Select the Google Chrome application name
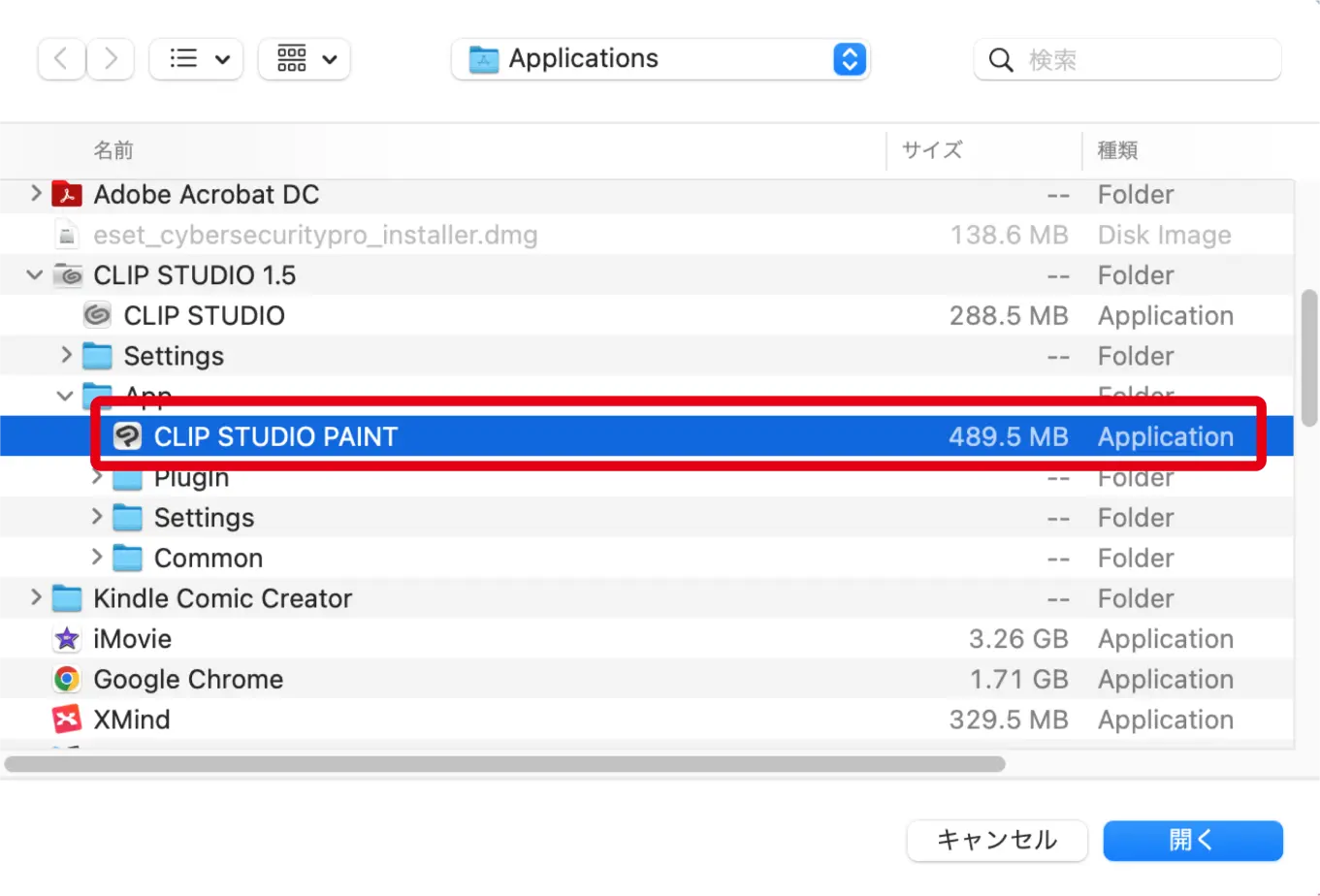Viewport: 1320px width, 896px height. [x=188, y=680]
